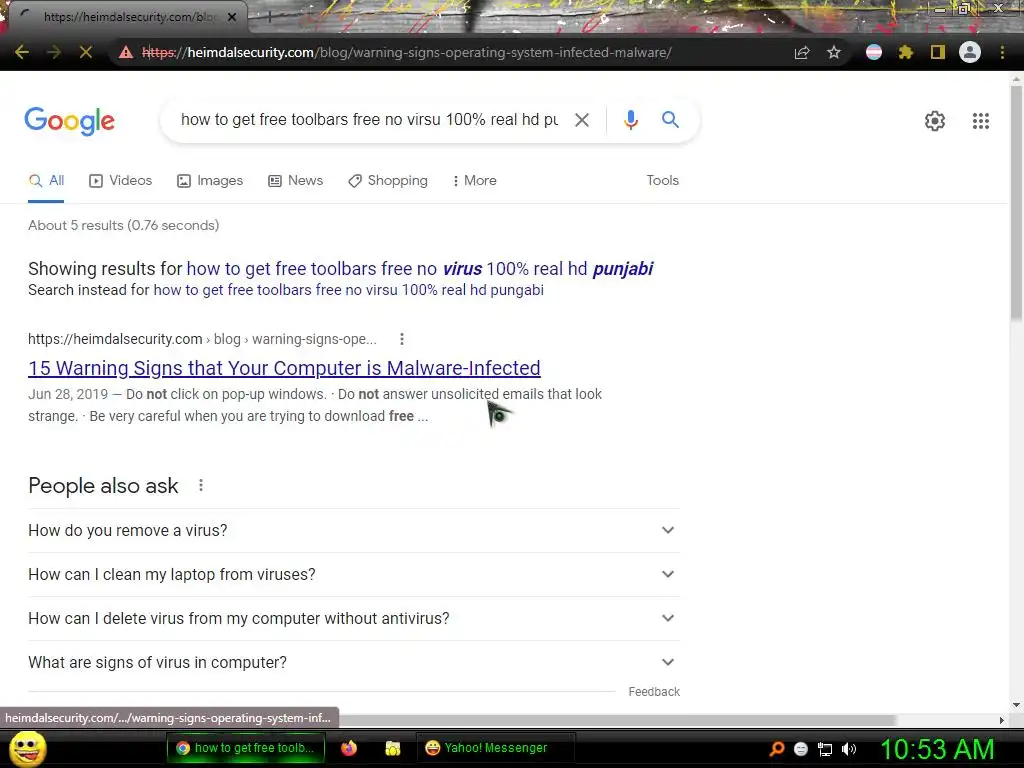Screen dimensions: 1024x768
Task: Open the file folder taskbar icon
Action: coord(392,748)
